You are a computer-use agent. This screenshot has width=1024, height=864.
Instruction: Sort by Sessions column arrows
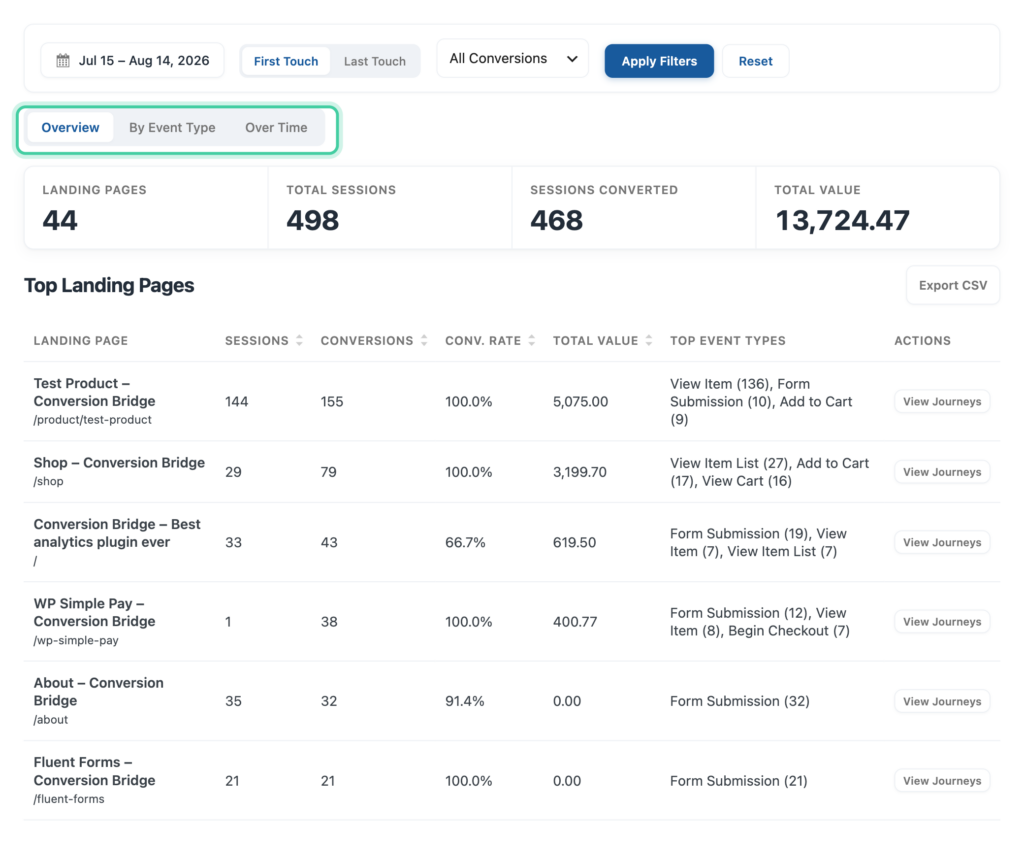click(299, 340)
